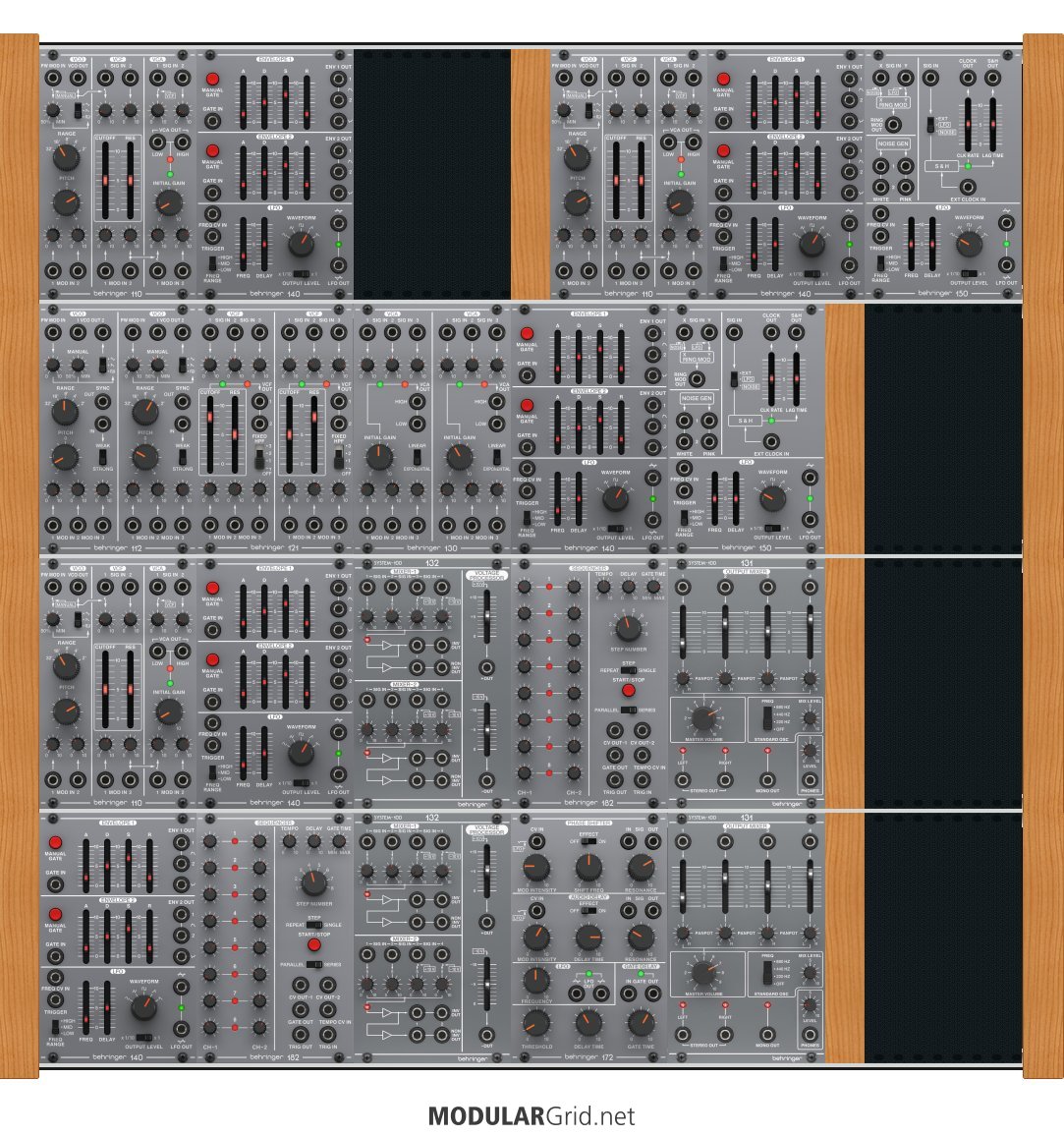This screenshot has height=1137, width=1064.
Task: Toggle LINEAR/EXPONENTIAL switch on first 130 VCA
Action: coord(417,457)
